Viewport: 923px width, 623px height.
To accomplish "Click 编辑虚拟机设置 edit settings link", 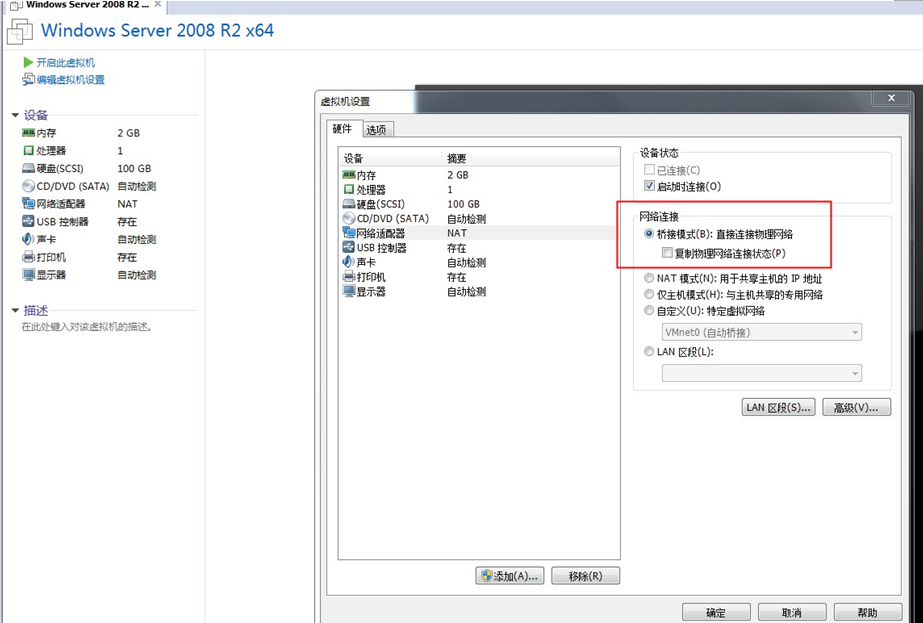I will pos(71,79).
